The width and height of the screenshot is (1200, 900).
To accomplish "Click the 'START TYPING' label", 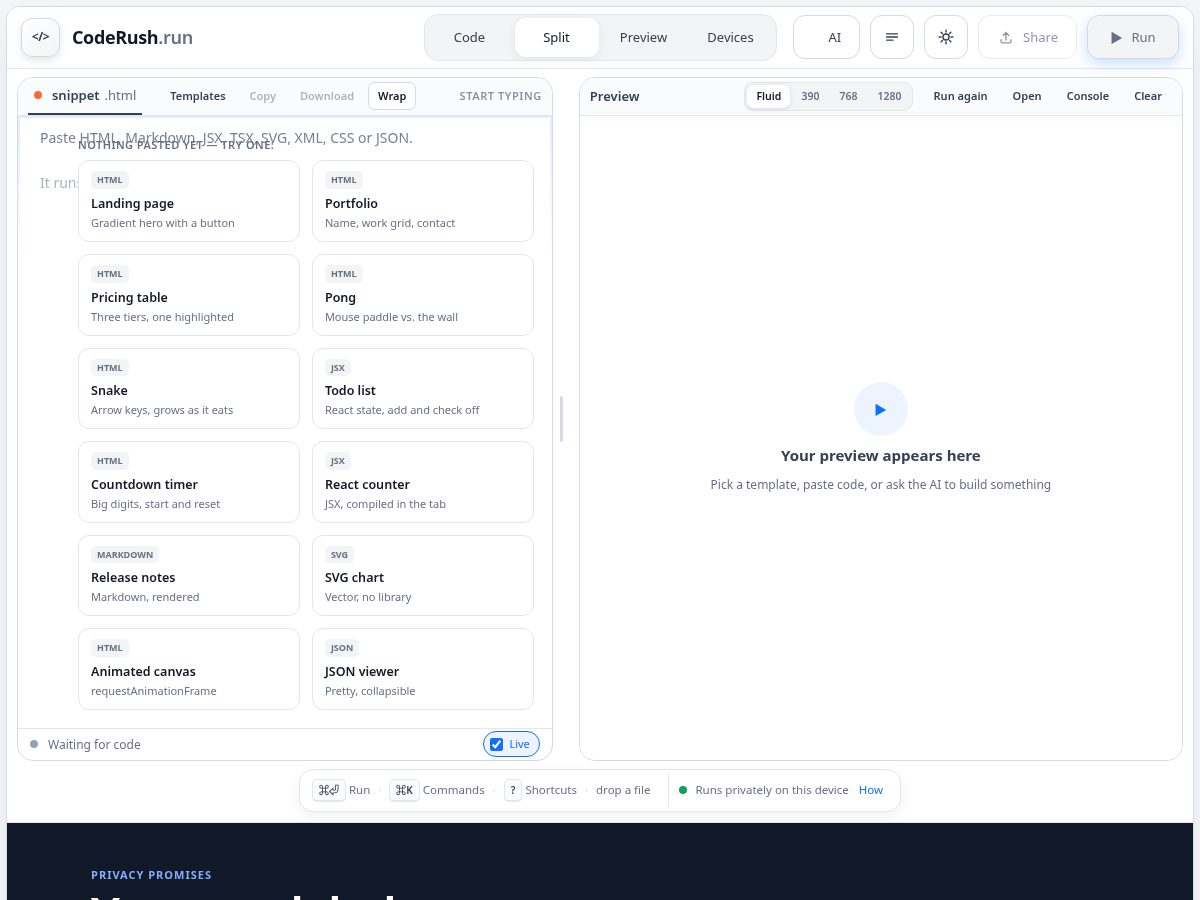I will [500, 96].
